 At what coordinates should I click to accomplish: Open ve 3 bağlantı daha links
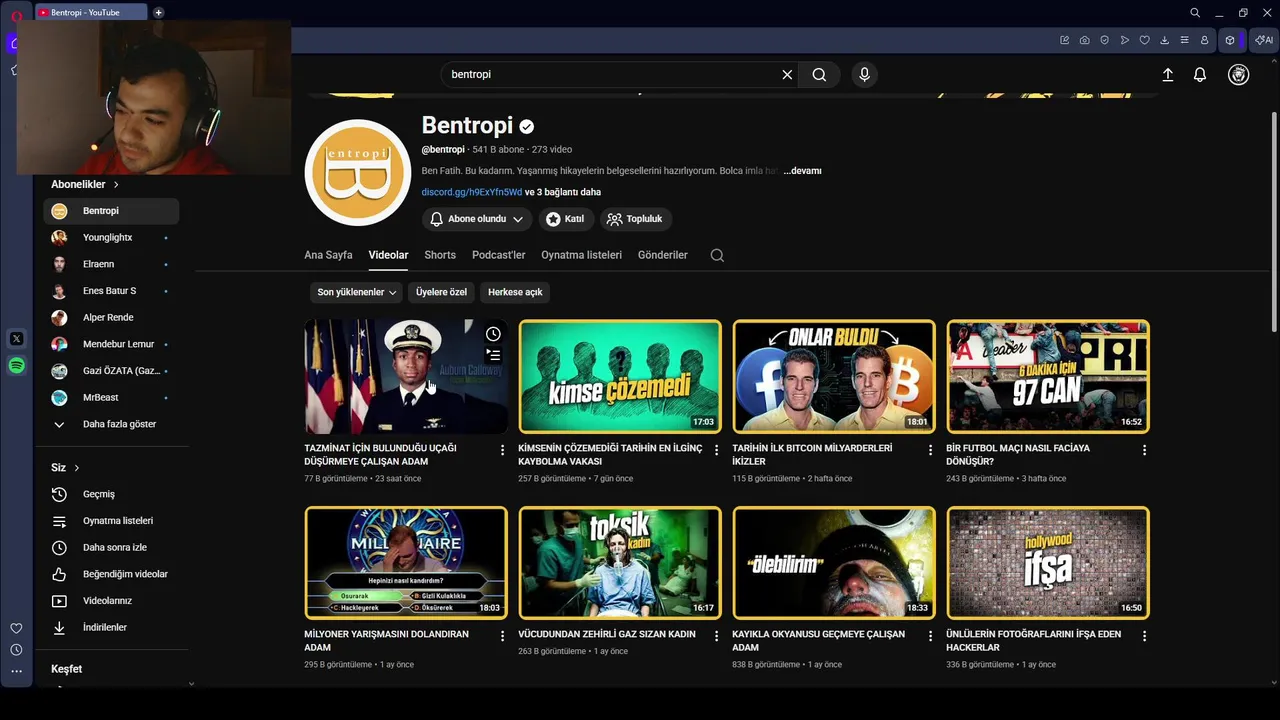(563, 192)
